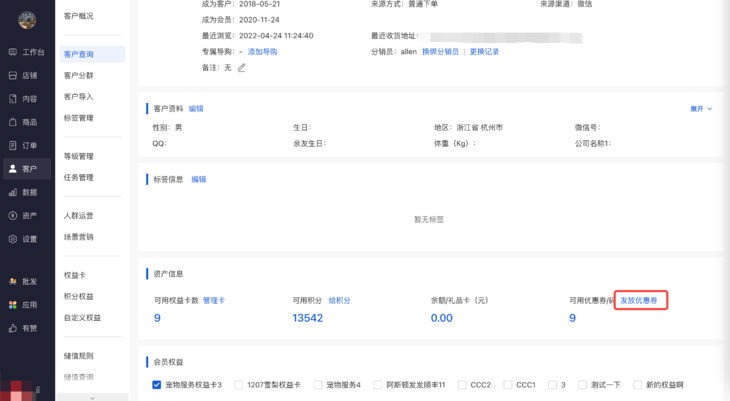Click the pencil icon next to 备注
The height and width of the screenshot is (401, 730).
[241, 68]
